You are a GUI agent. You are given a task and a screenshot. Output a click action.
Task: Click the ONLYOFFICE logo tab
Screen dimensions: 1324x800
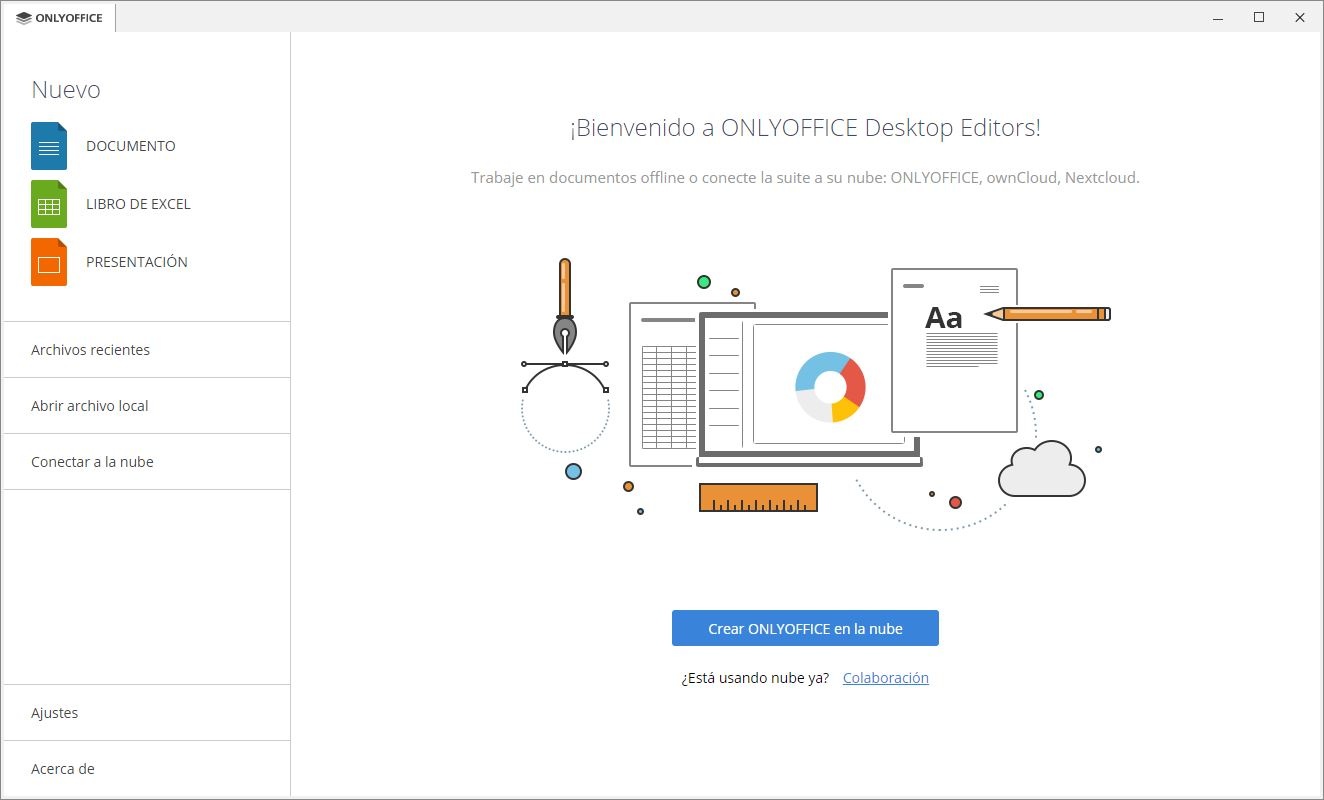60,18
